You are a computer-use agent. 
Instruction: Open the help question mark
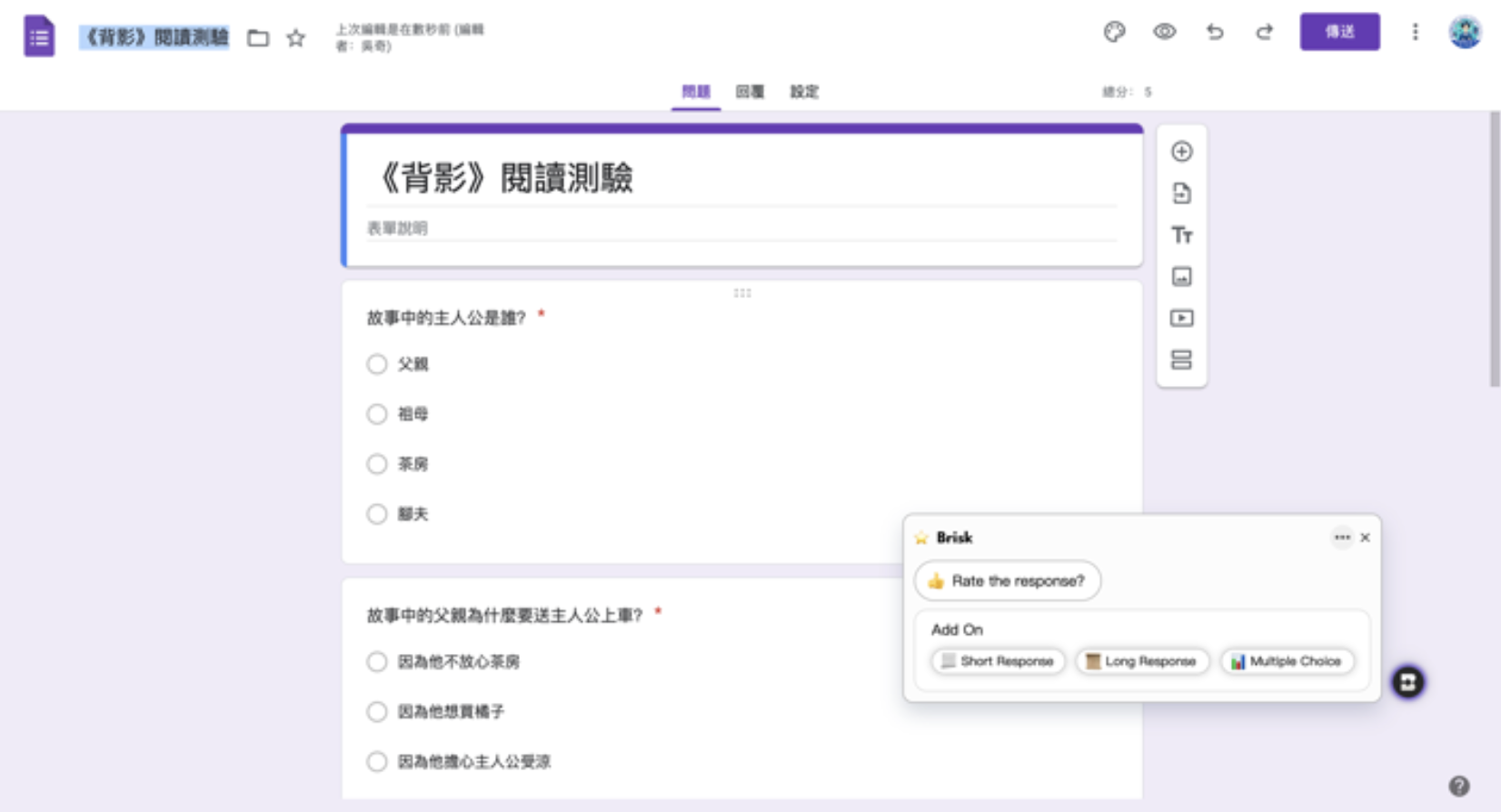coord(1459,787)
